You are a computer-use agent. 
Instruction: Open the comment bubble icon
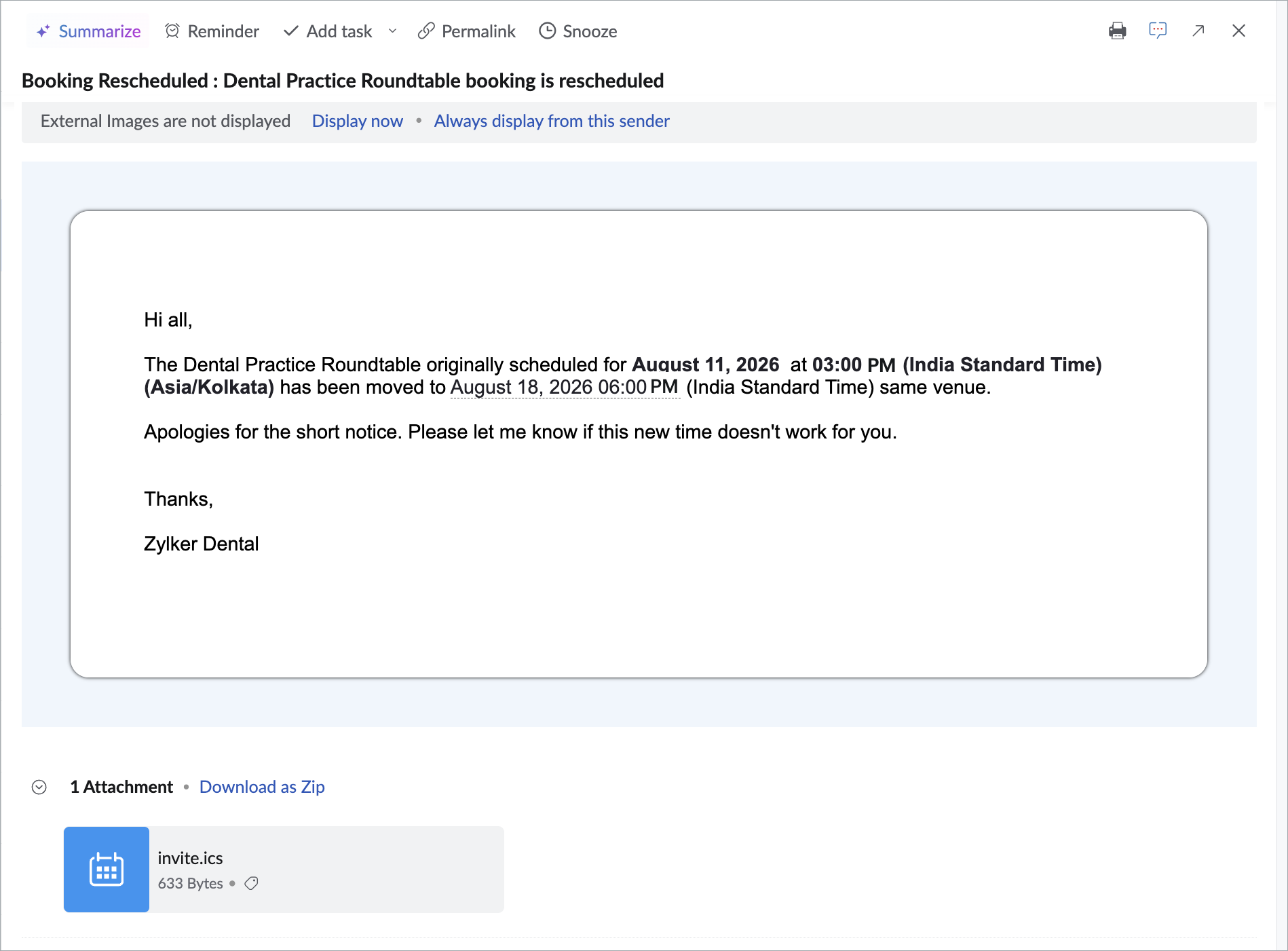click(1158, 31)
